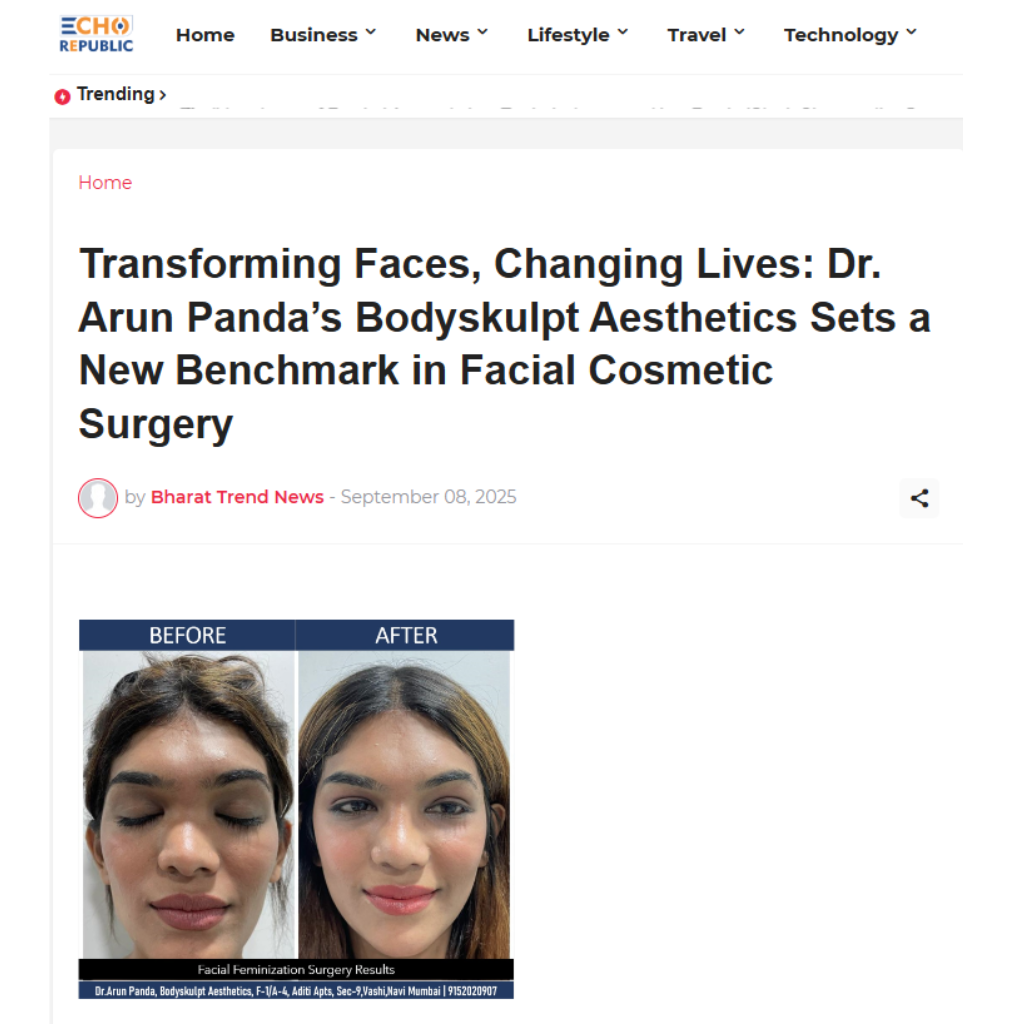
Task: Click the before and after surgery image
Action: [x=296, y=809]
